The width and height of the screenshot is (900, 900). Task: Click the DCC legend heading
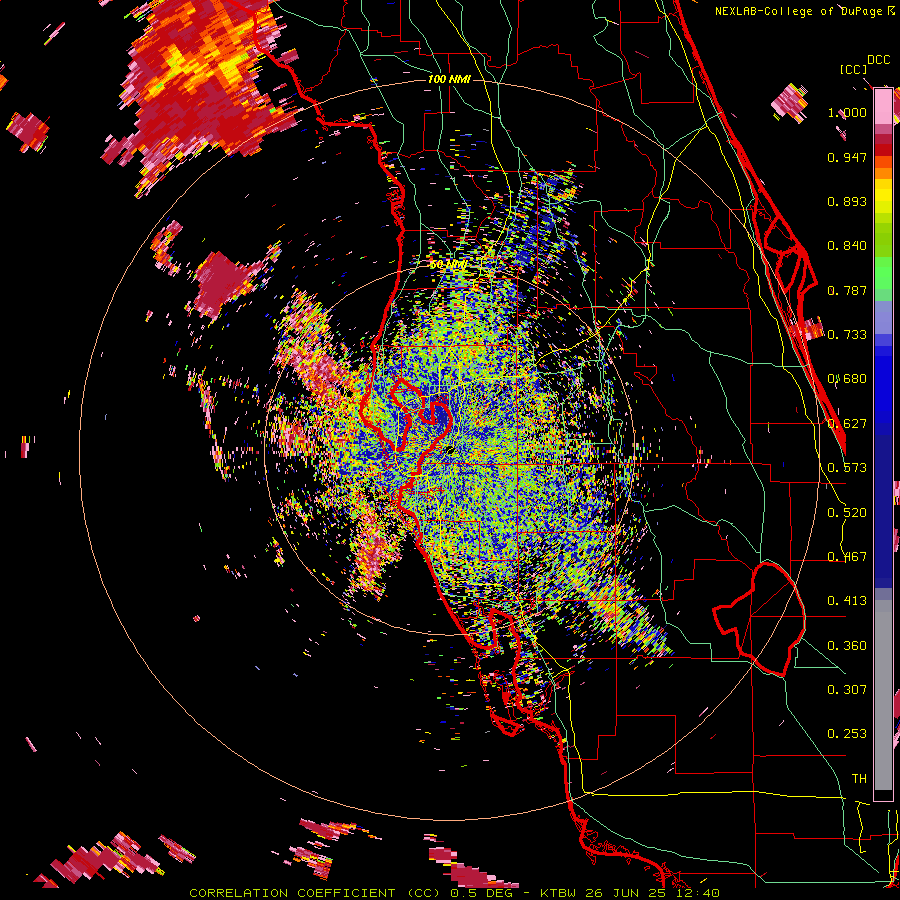(x=878, y=60)
